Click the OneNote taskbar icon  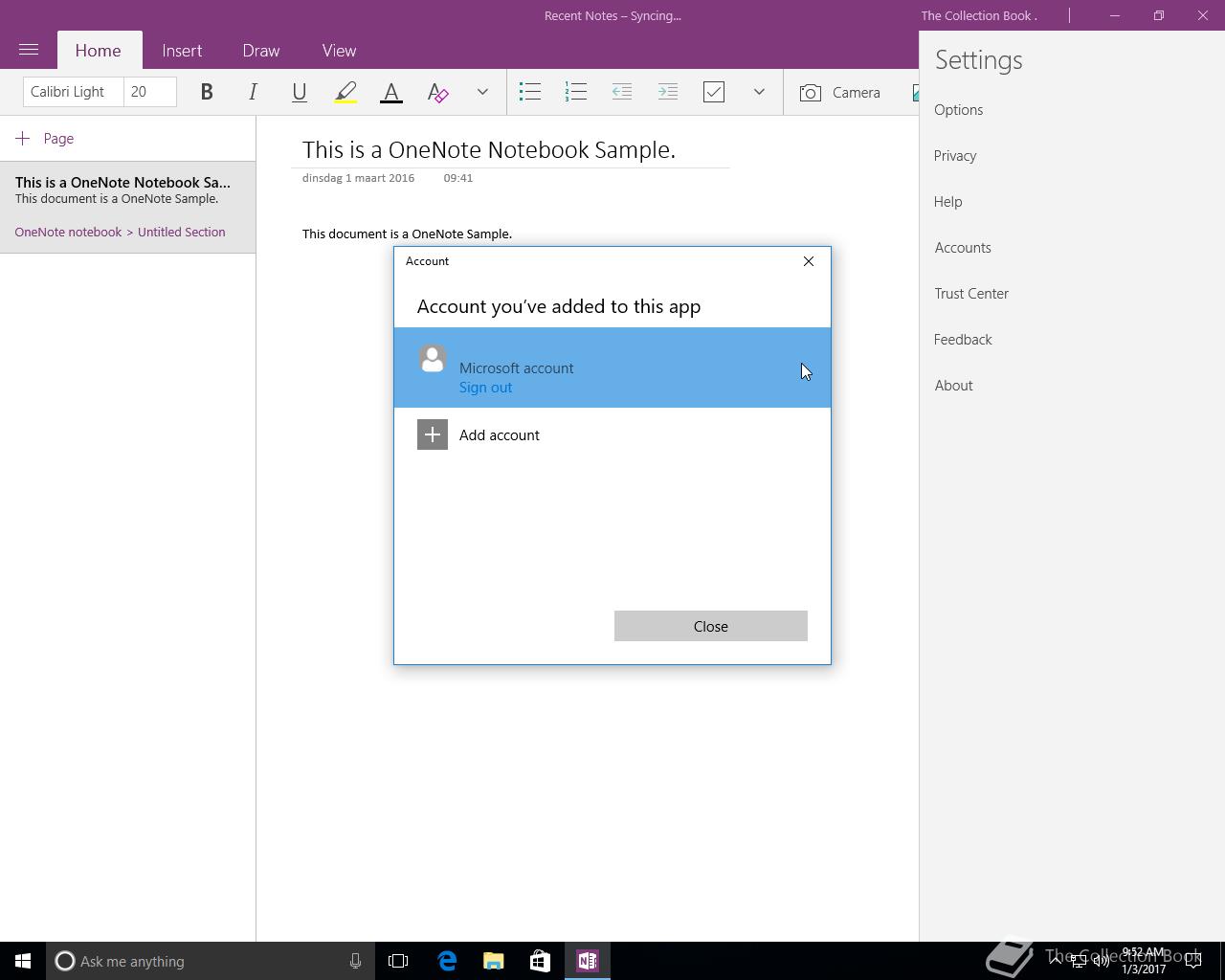click(588, 961)
